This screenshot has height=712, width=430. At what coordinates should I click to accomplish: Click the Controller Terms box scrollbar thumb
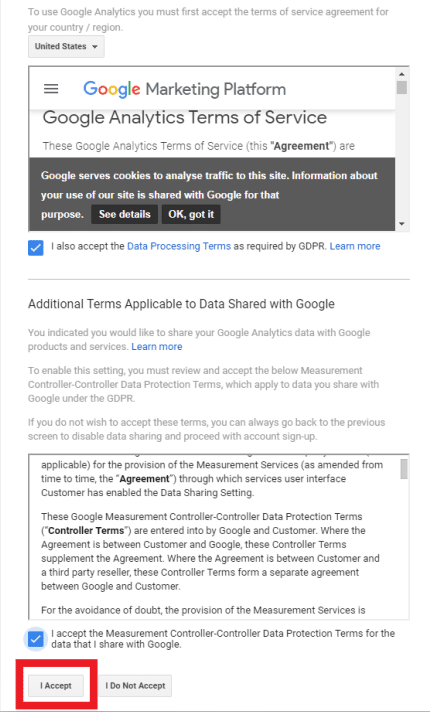(x=404, y=469)
